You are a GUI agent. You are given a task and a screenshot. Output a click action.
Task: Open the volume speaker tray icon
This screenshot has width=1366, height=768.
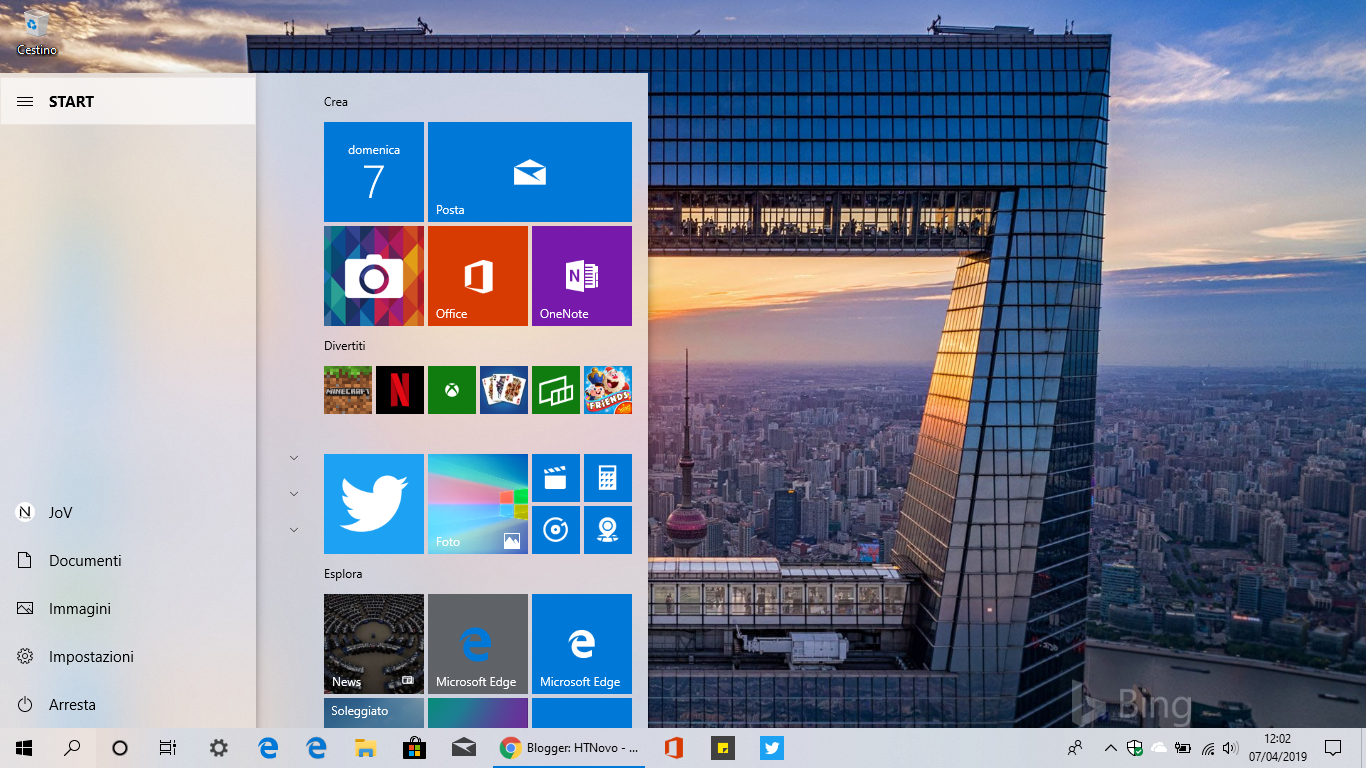(x=1231, y=748)
